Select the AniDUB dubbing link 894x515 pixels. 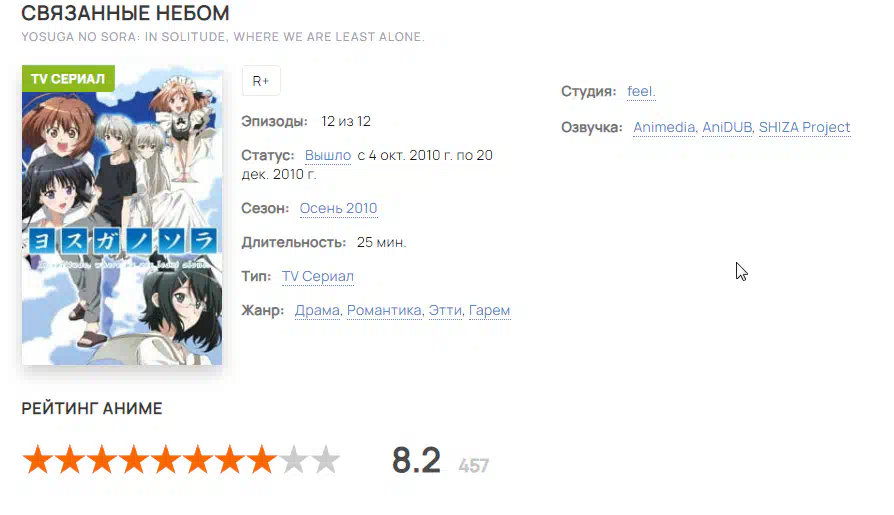727,127
